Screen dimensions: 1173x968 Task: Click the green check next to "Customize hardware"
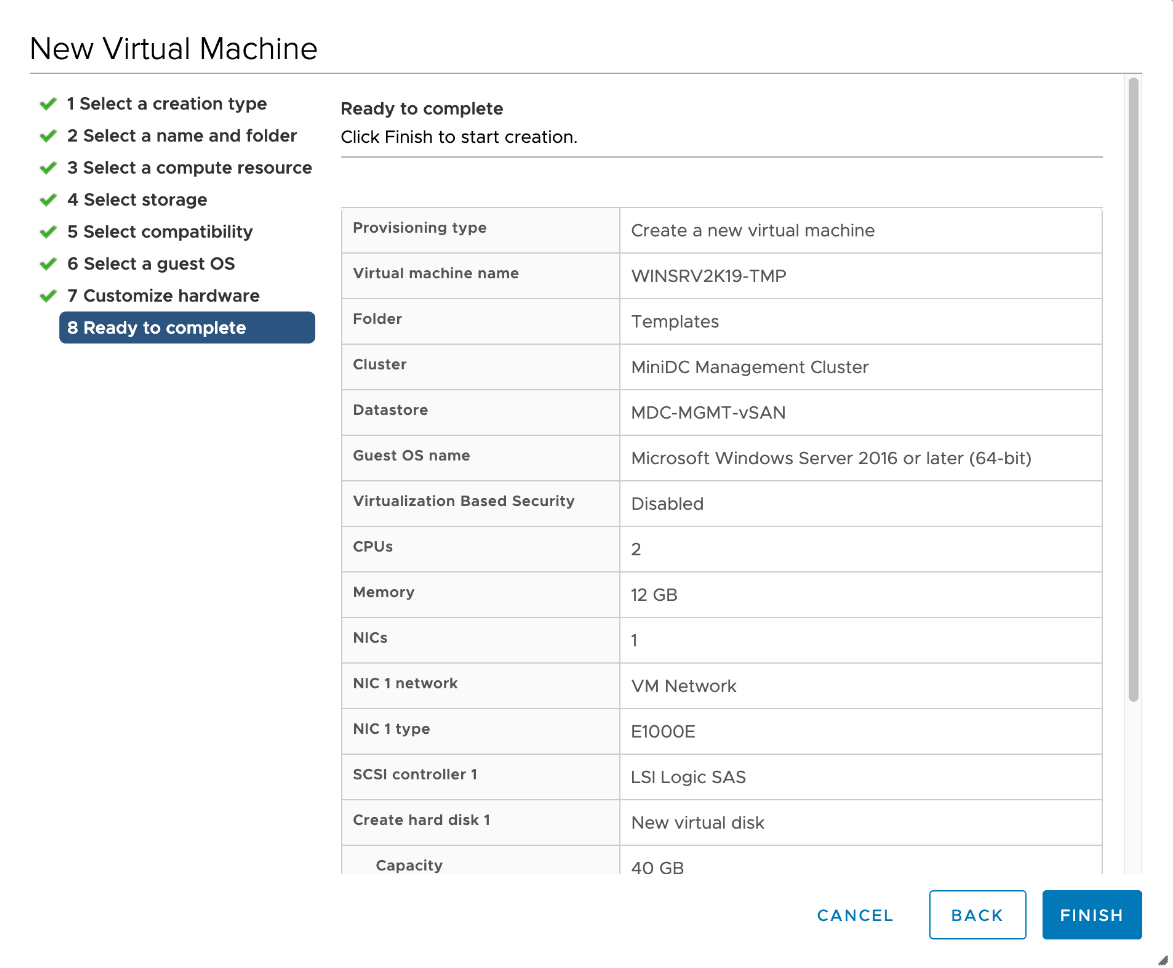(x=47, y=296)
